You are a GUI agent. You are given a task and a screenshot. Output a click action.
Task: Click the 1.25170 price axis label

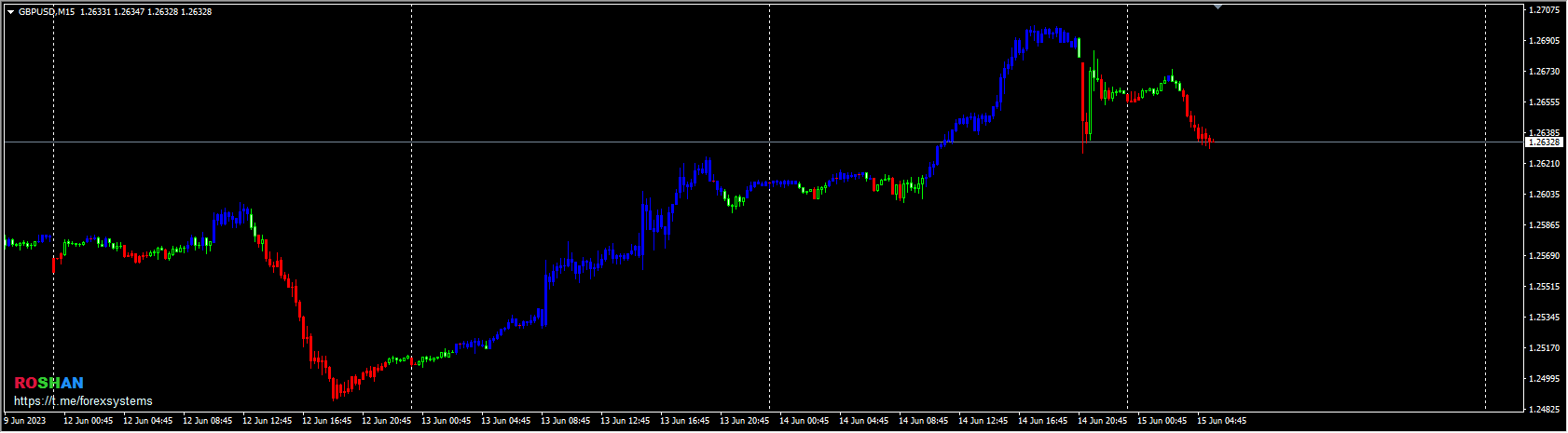tap(1545, 348)
